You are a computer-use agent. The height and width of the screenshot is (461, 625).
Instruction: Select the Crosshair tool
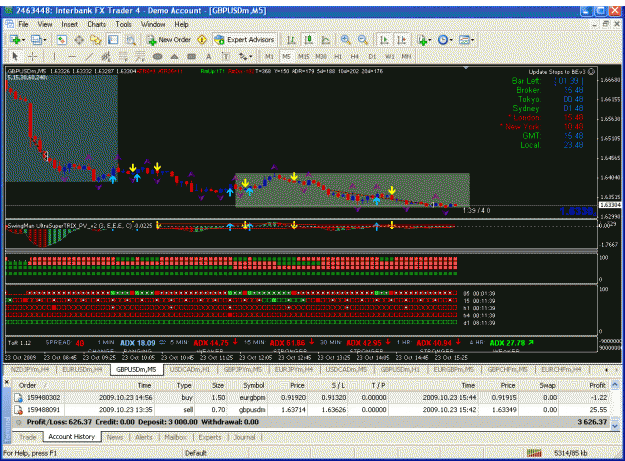click(33, 57)
